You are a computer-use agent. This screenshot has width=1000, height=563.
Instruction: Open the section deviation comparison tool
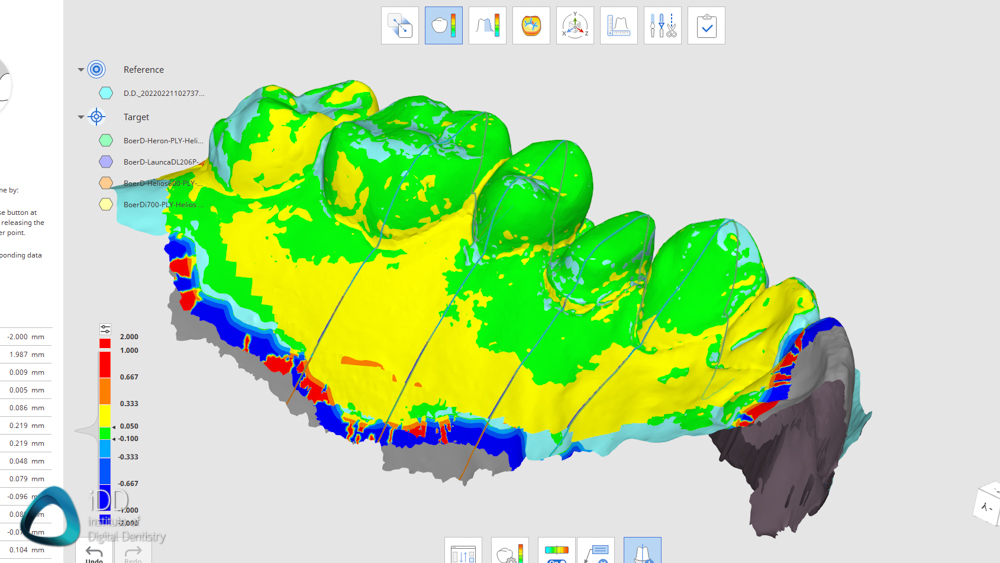487,26
